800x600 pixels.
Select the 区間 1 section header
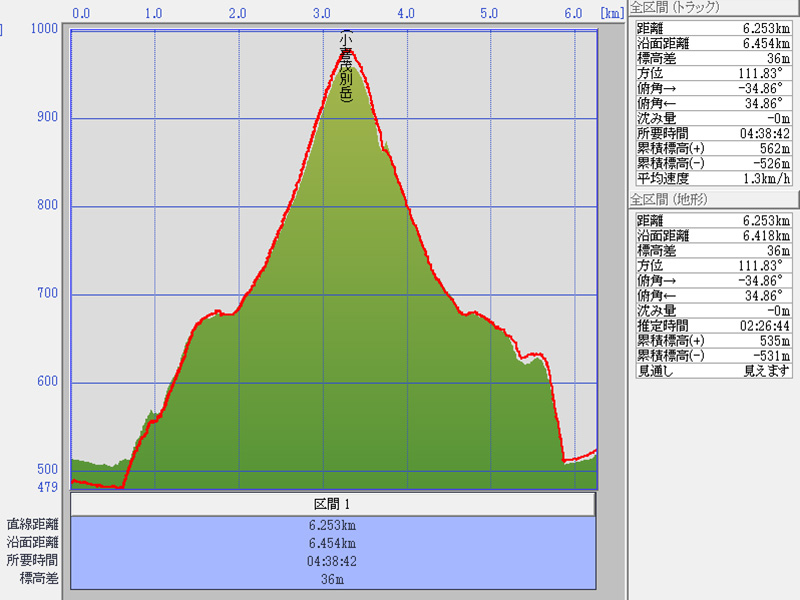point(333,504)
